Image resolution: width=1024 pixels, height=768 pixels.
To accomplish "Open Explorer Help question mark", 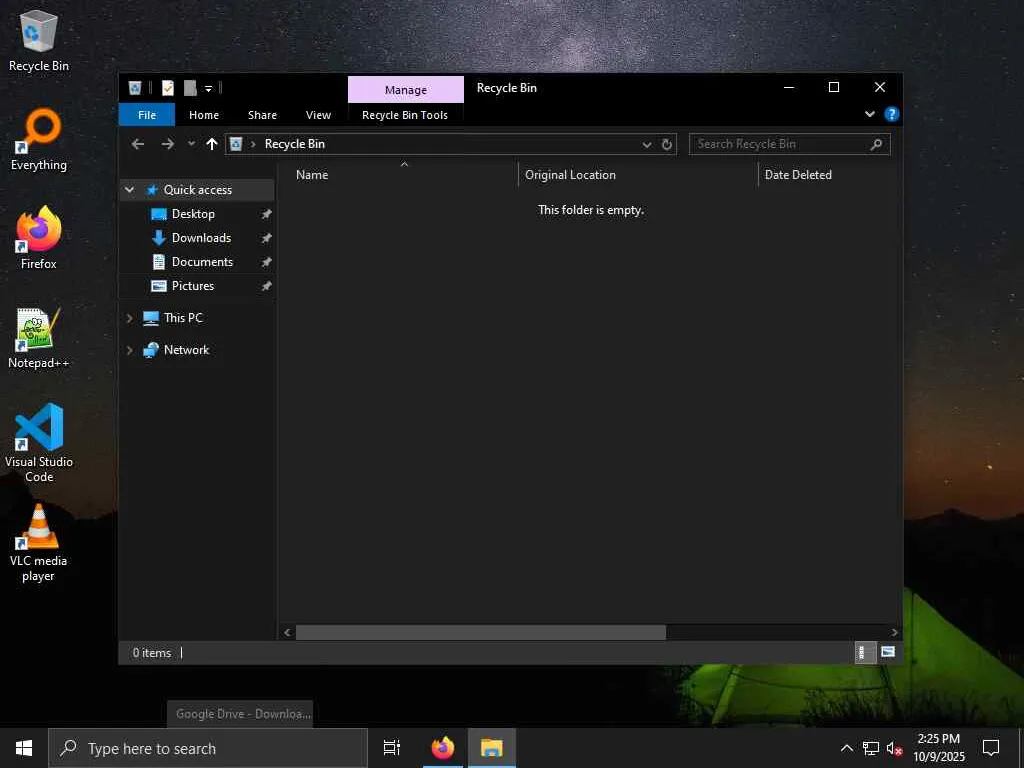I will point(891,114).
